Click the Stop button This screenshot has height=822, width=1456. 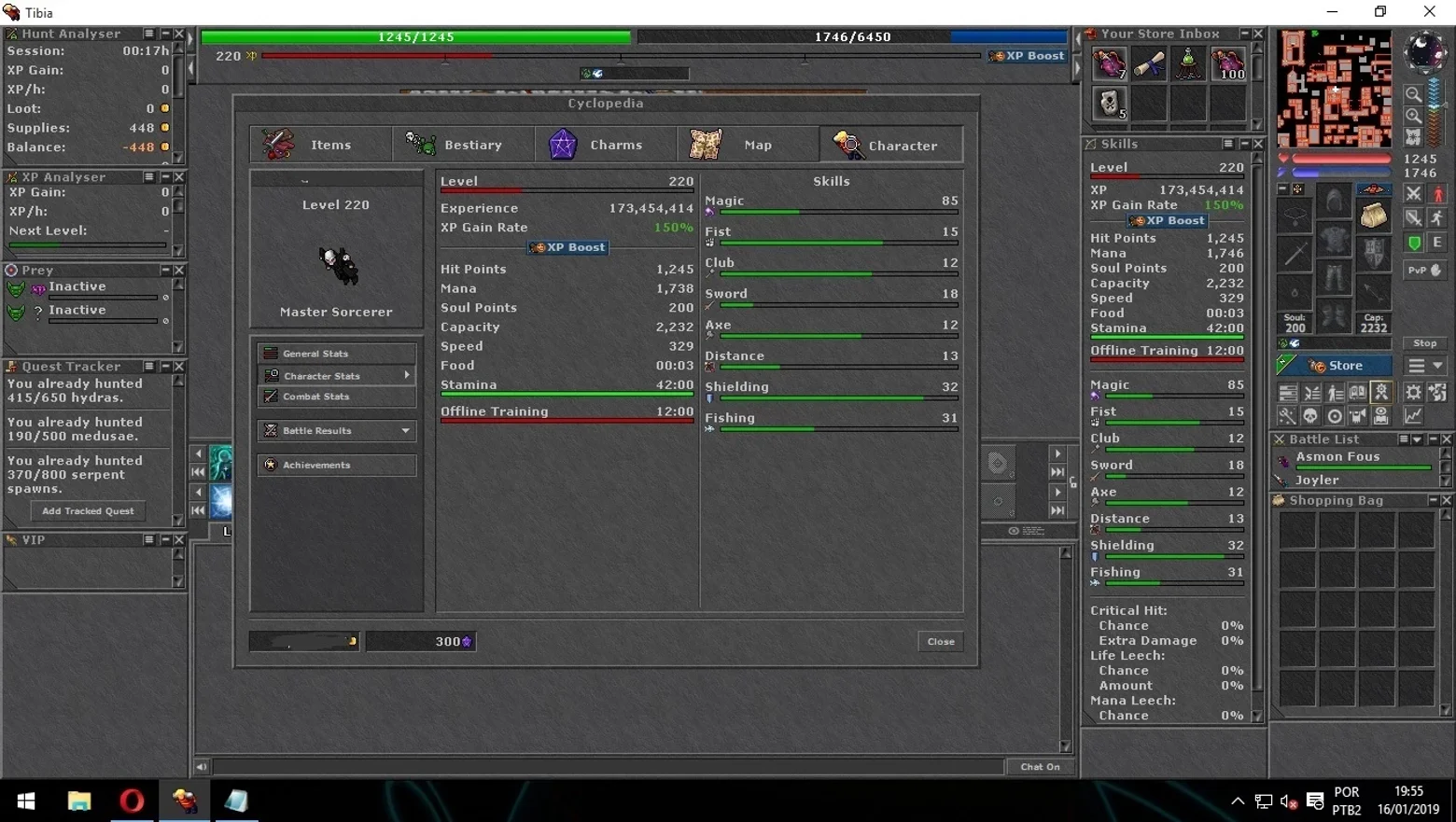coord(1425,343)
